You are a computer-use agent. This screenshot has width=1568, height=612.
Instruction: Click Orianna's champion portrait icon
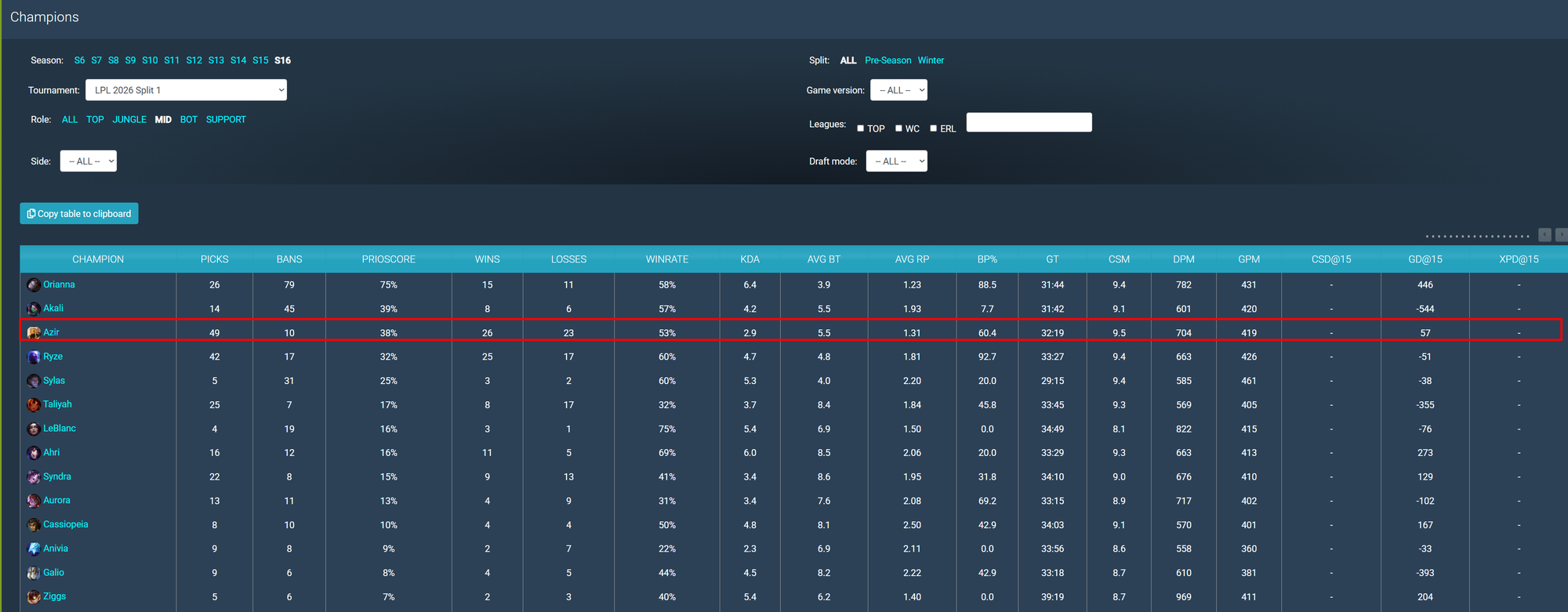(x=34, y=285)
